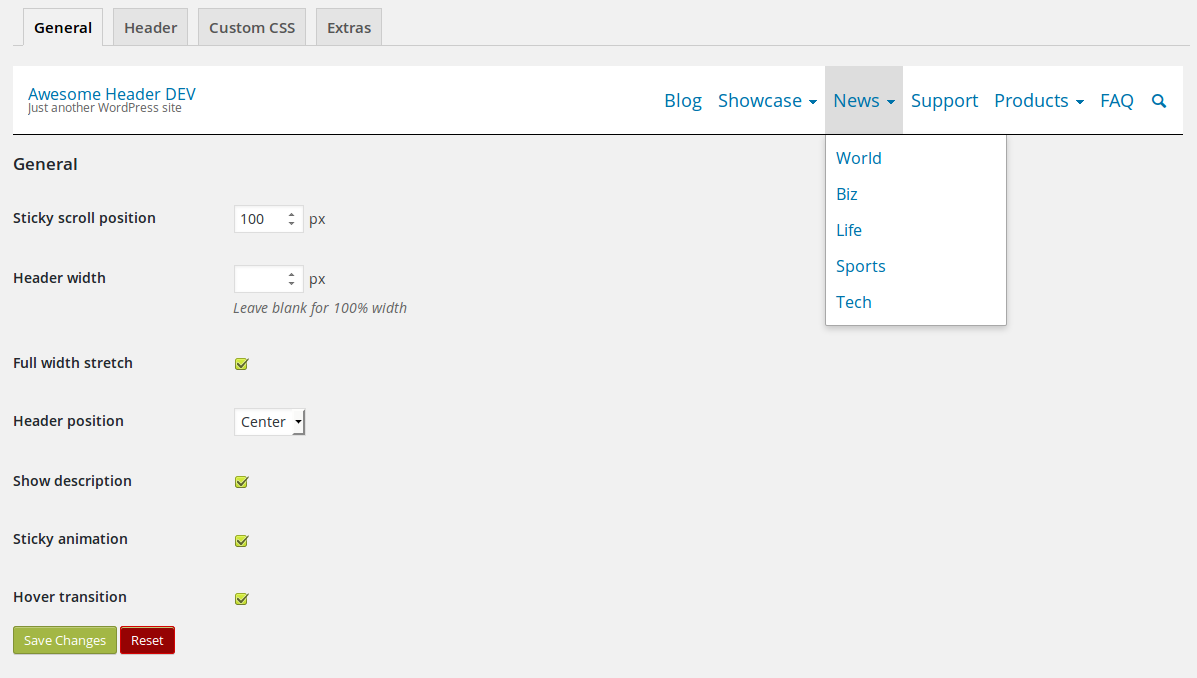Image resolution: width=1197 pixels, height=678 pixels.
Task: Uncheck the Show description checkbox
Action: 241,482
